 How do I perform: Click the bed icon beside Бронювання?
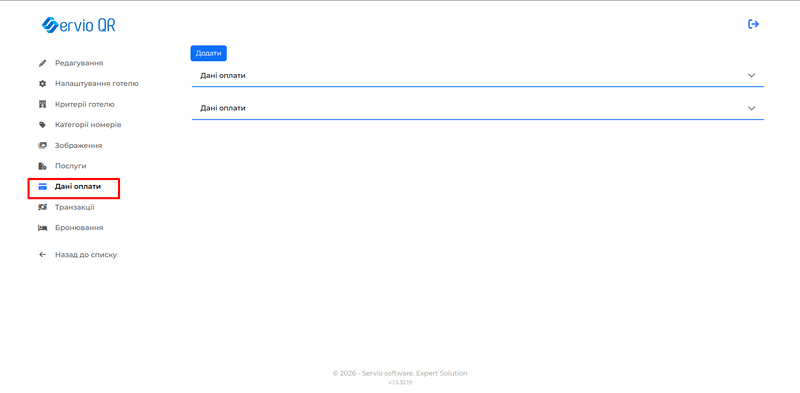(x=43, y=228)
